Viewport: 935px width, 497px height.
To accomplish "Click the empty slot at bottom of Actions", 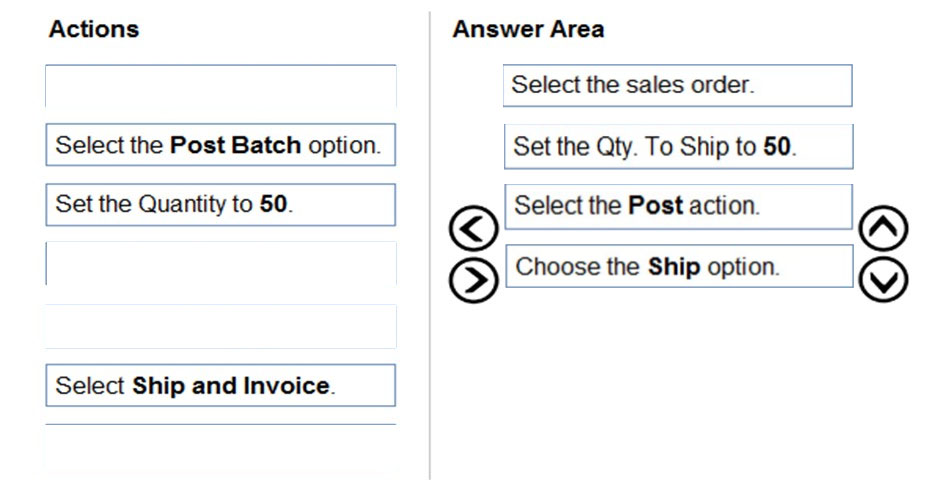I will pyautogui.click(x=220, y=446).
